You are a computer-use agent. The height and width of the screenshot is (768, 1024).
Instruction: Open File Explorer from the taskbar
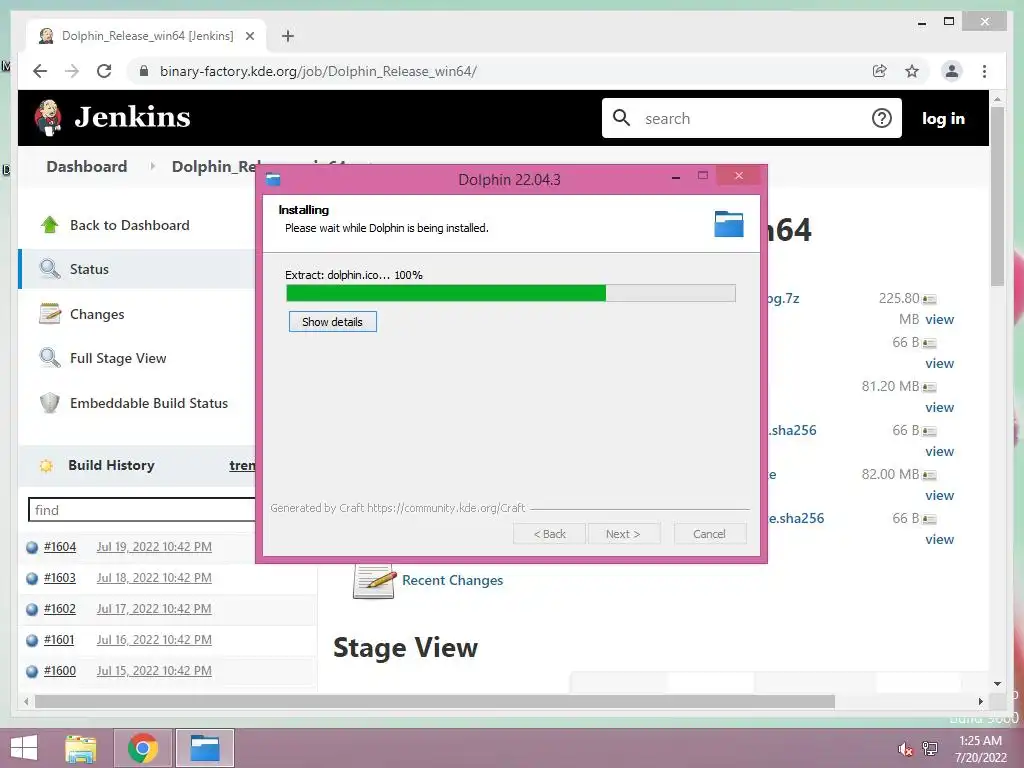pyautogui.click(x=81, y=748)
